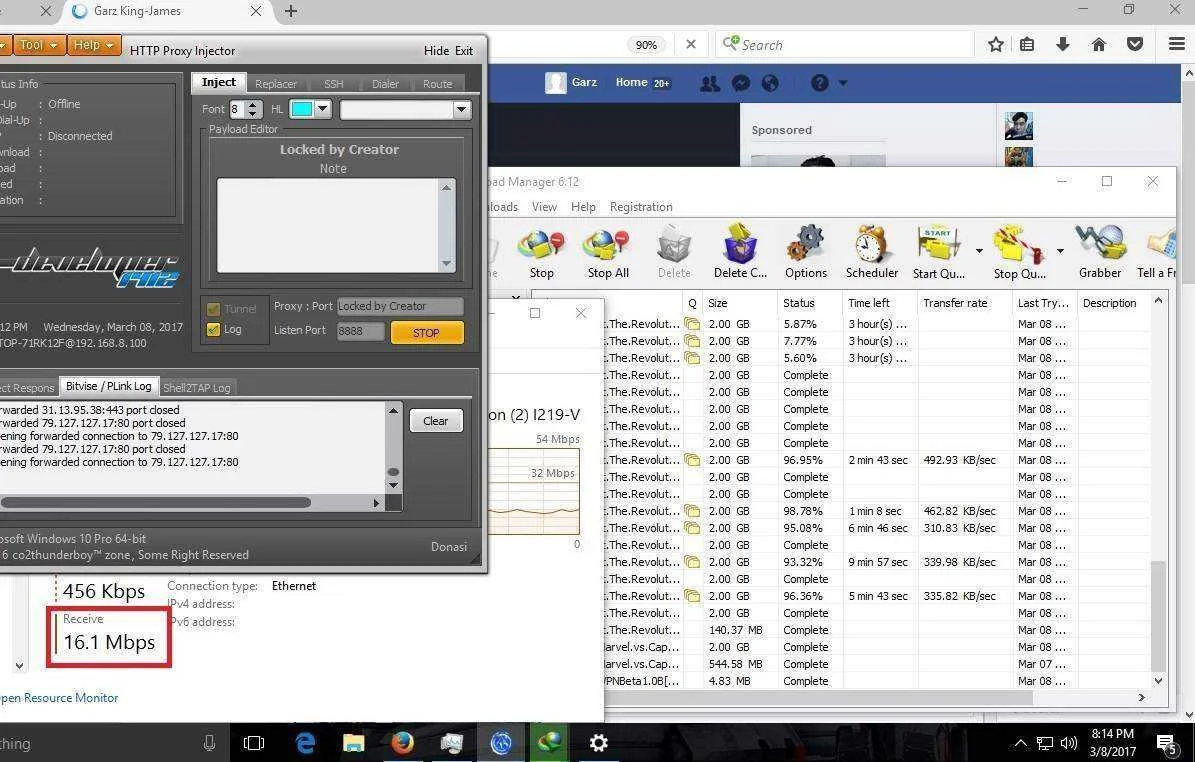Screen dimensions: 1195x762
Task: Open the Firefox hamburger menu
Action: (1177, 44)
